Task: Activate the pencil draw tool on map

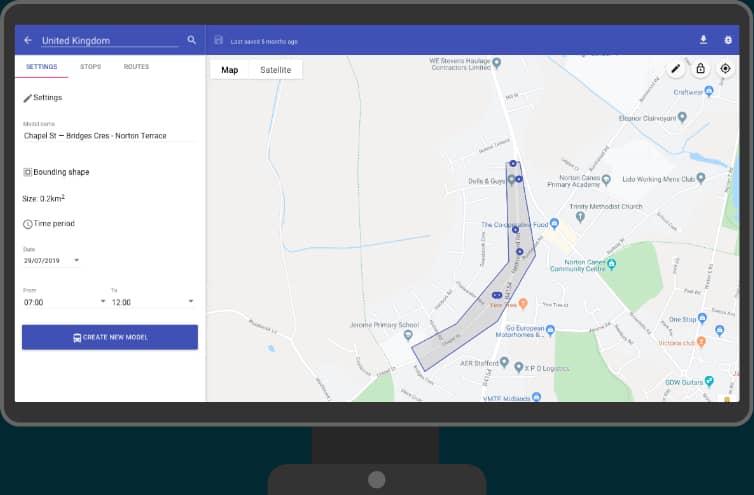Action: [676, 69]
